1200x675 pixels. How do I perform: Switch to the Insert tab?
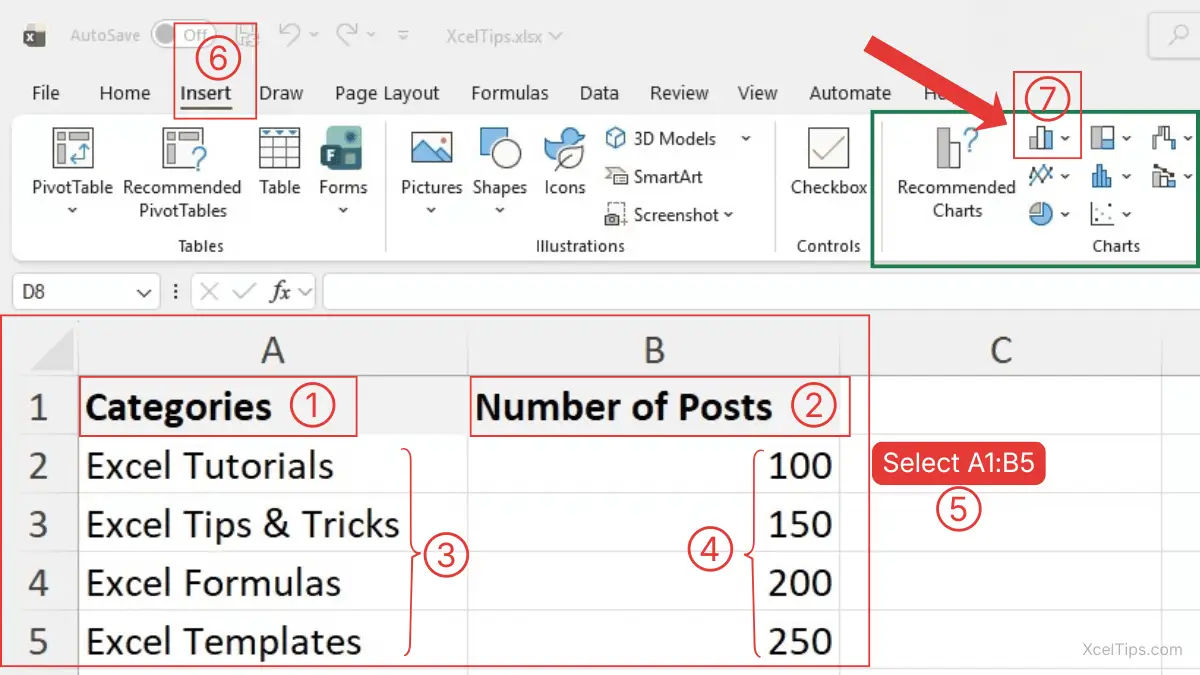tap(205, 92)
